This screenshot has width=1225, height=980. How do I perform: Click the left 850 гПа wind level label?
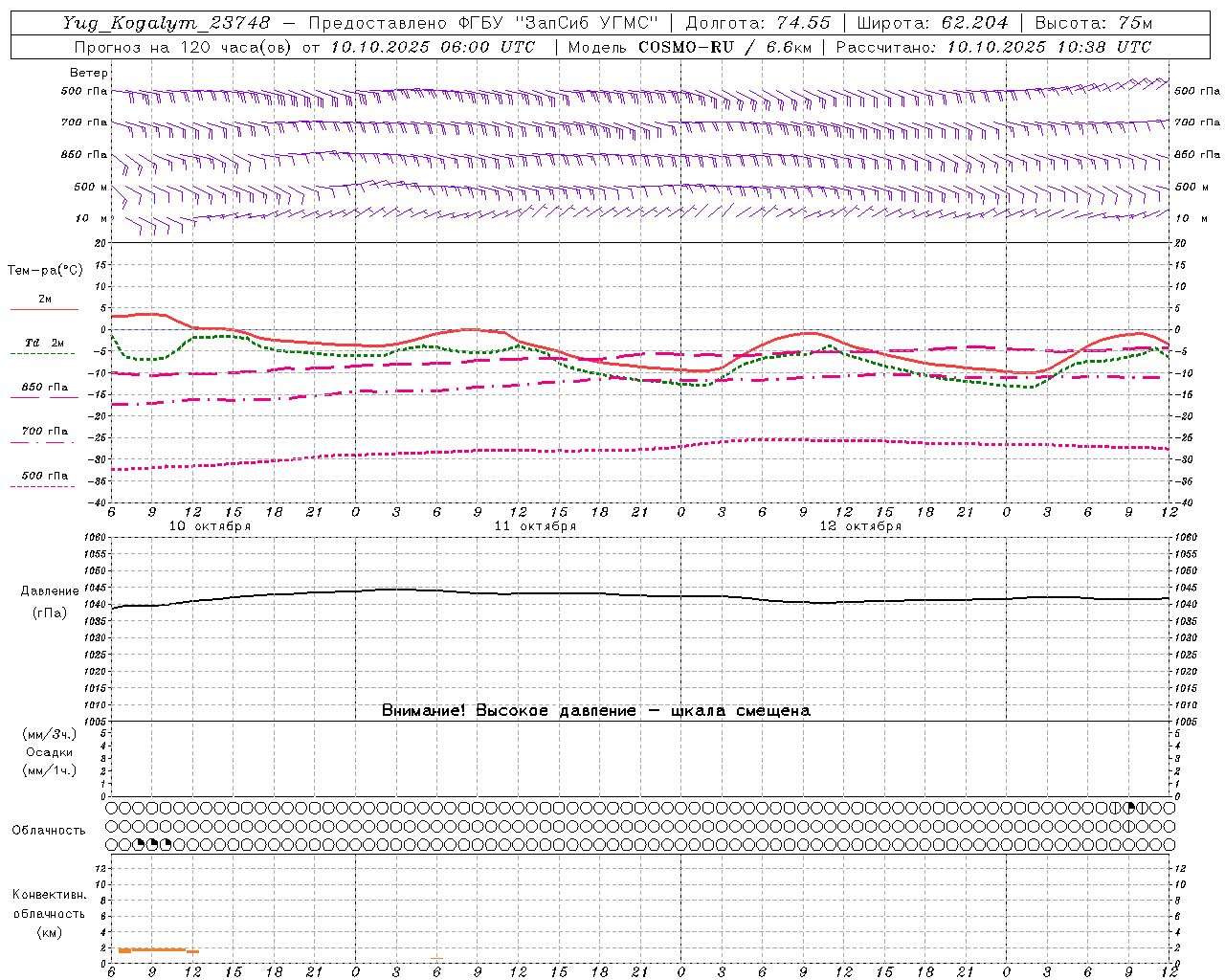tap(84, 154)
